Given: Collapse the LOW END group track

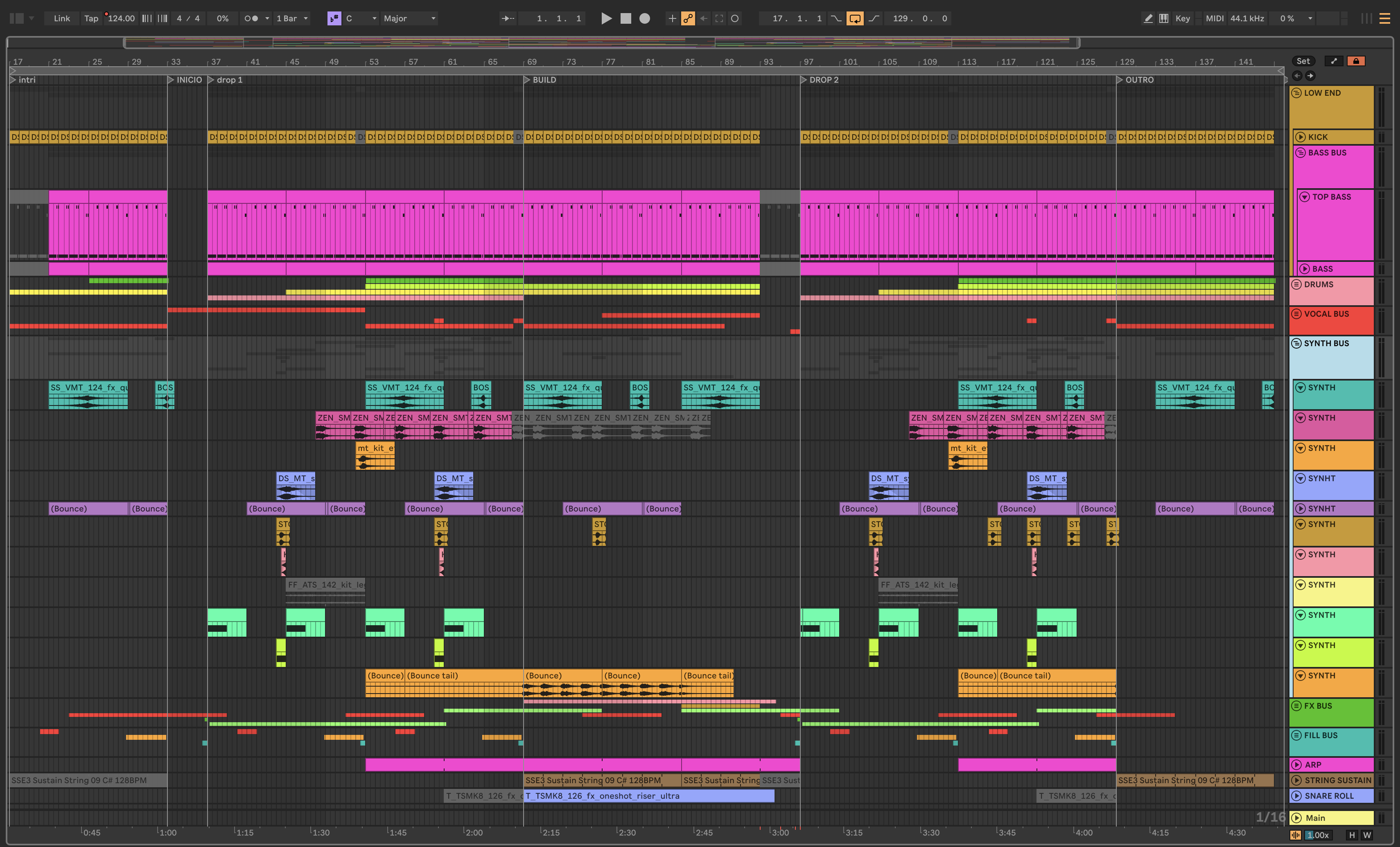Looking at the screenshot, I should click(1296, 92).
